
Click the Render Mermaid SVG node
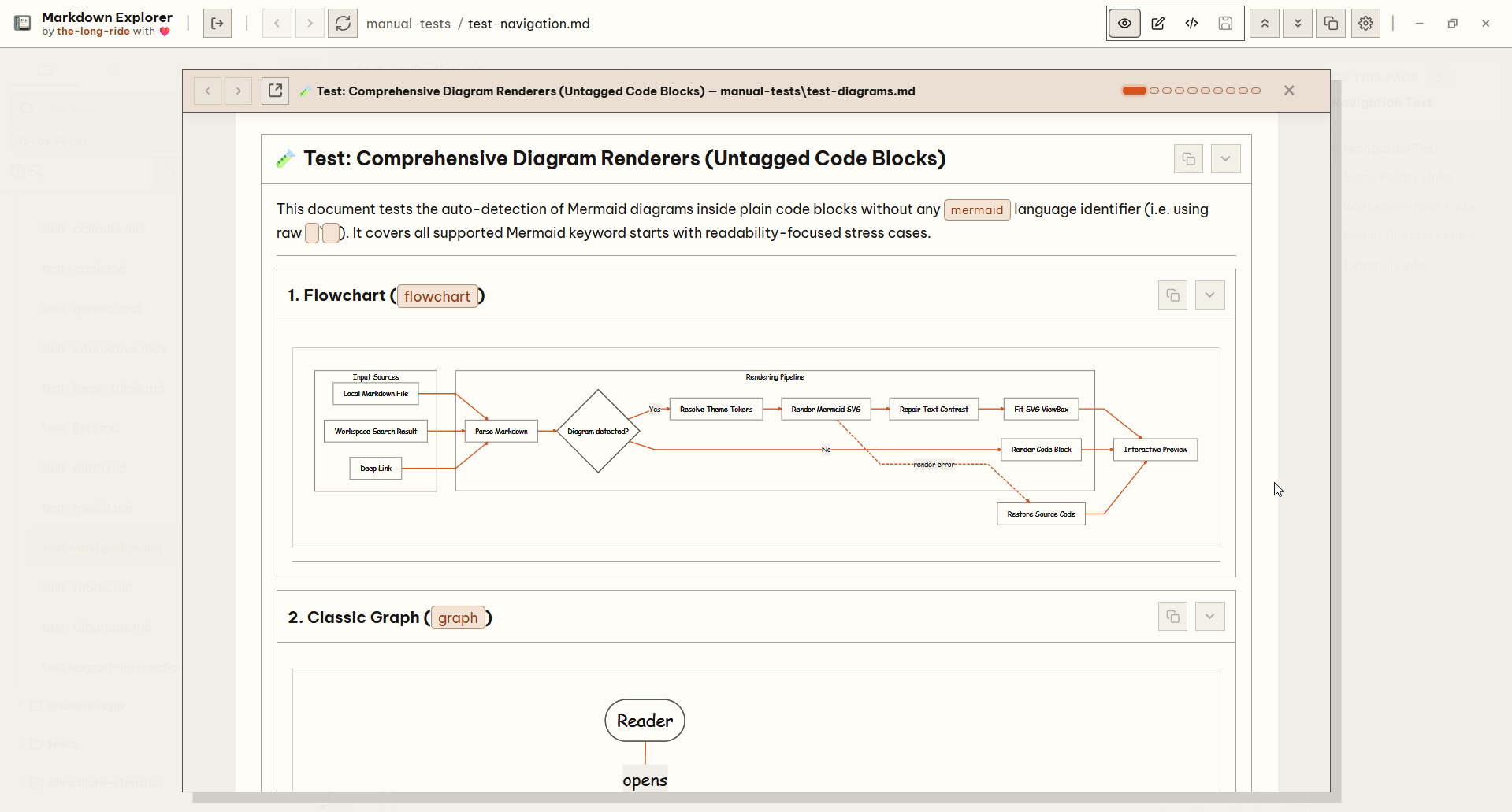pyautogui.click(x=826, y=410)
